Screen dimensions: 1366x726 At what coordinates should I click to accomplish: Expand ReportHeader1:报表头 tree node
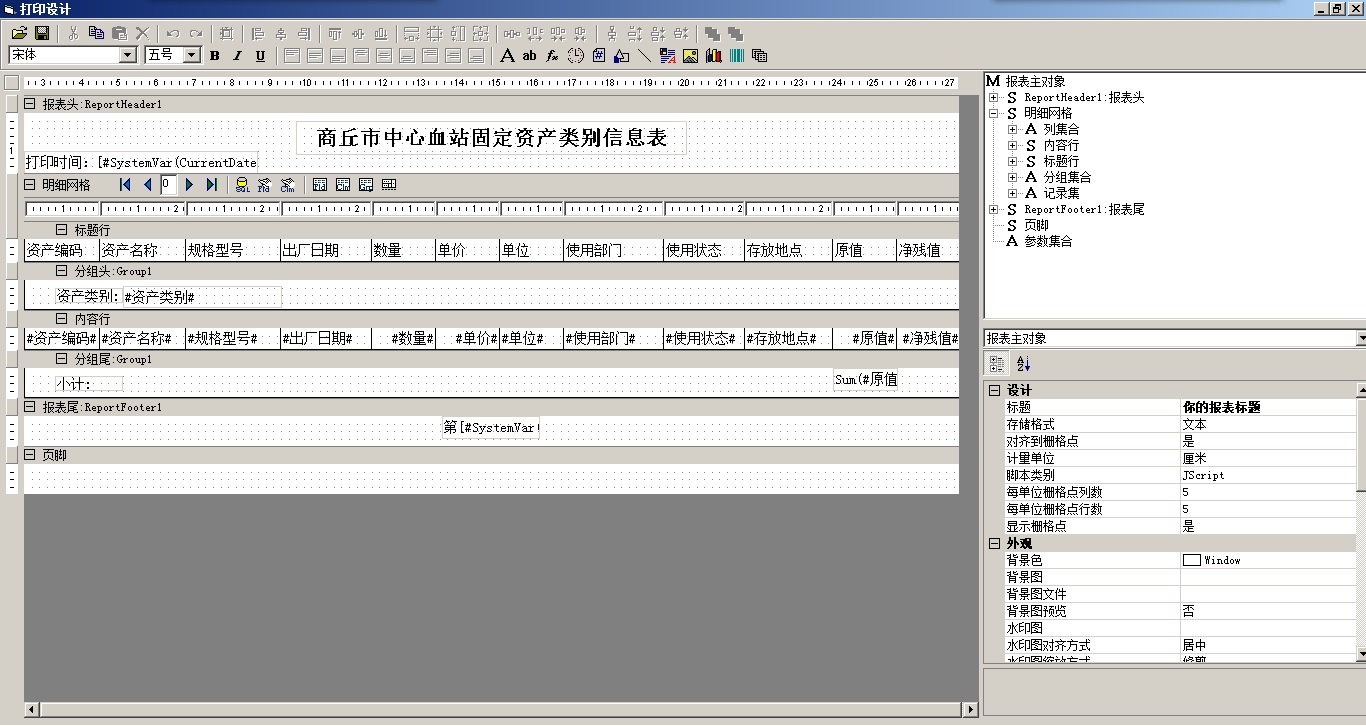coord(993,97)
